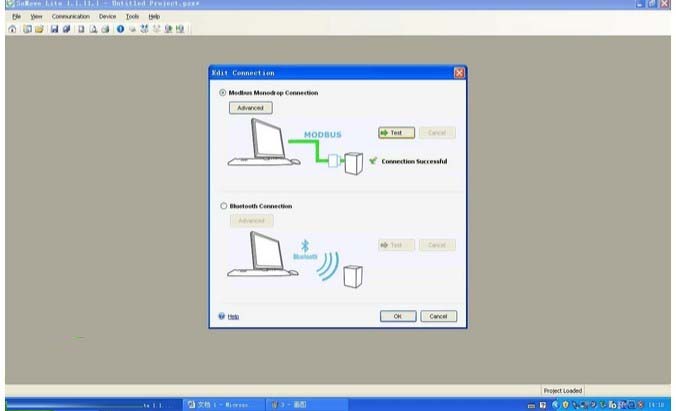Click the greyed-out Cancel button in the Bluetooth section

click(437, 245)
